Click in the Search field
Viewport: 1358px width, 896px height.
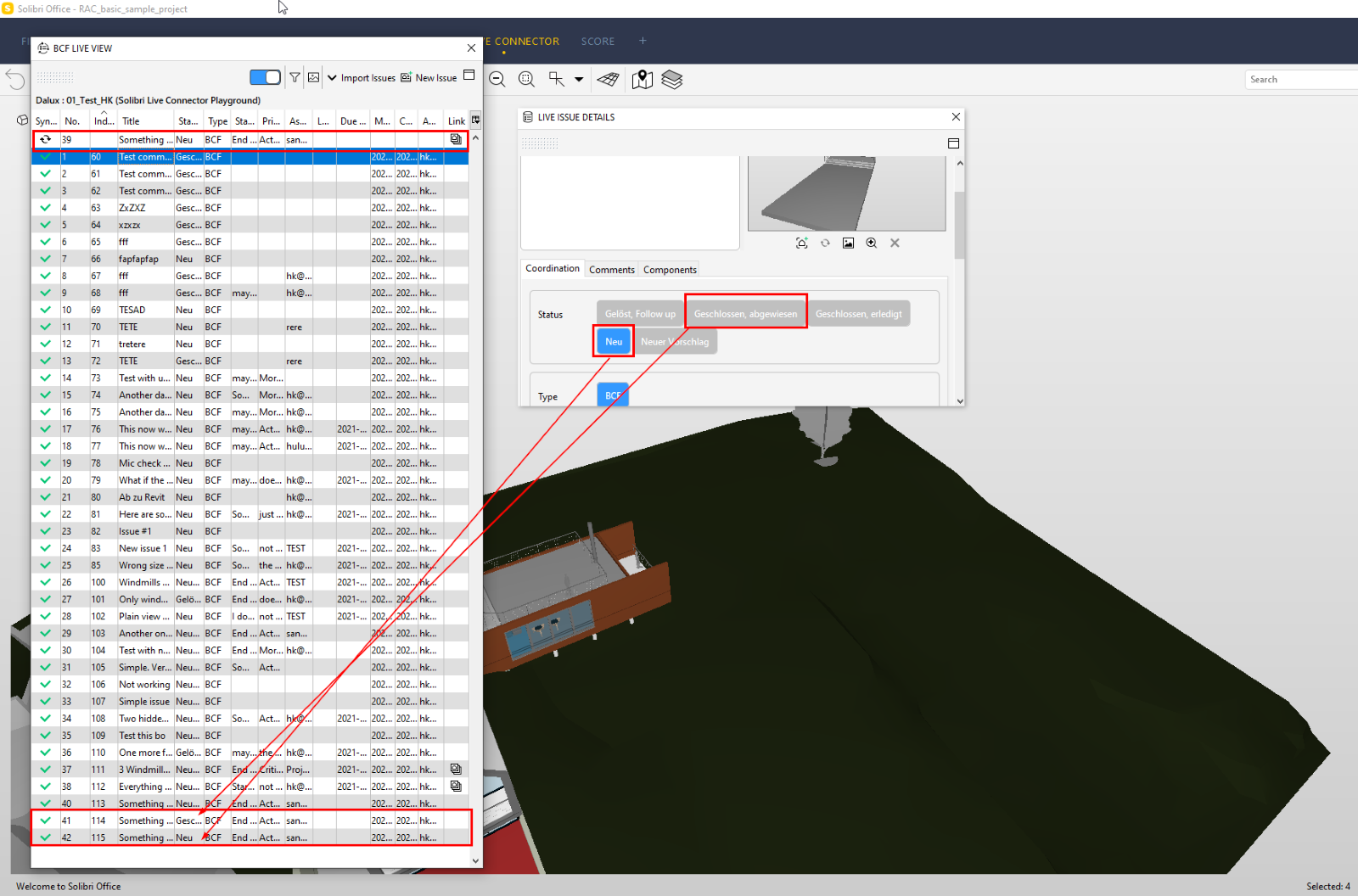pos(1302,79)
